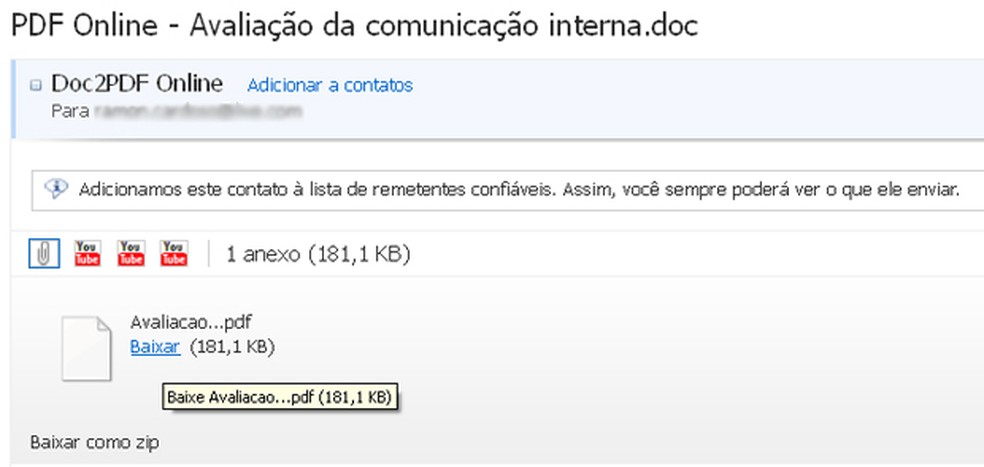The width and height of the screenshot is (984, 467).
Task: Open the blank PDF file thumbnail
Action: (x=86, y=347)
